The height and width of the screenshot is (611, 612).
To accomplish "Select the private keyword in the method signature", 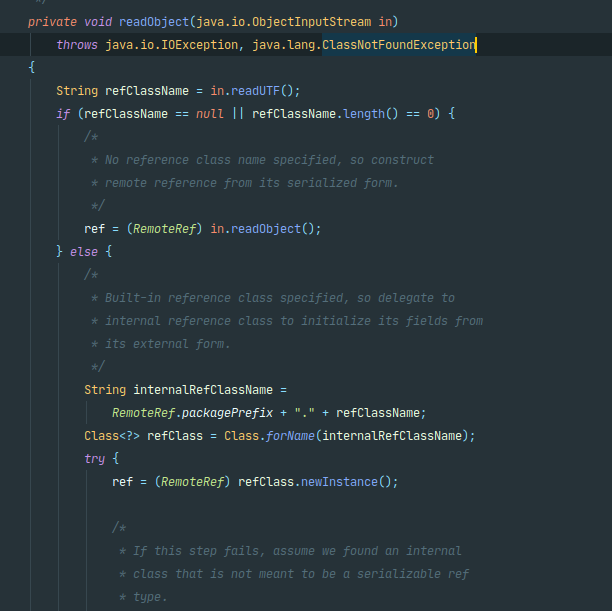I will click(x=51, y=21).
